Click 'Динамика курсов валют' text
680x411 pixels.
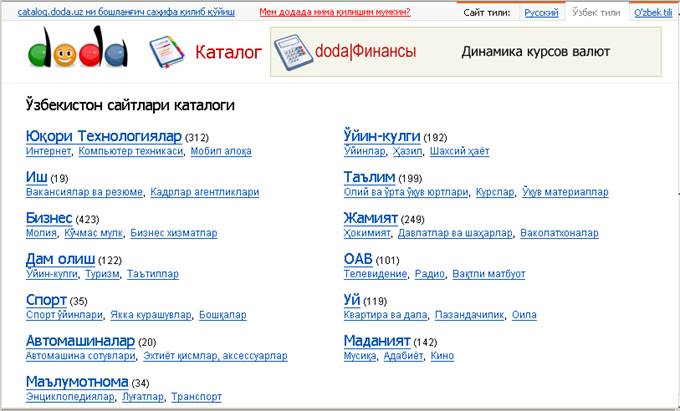click(x=536, y=52)
